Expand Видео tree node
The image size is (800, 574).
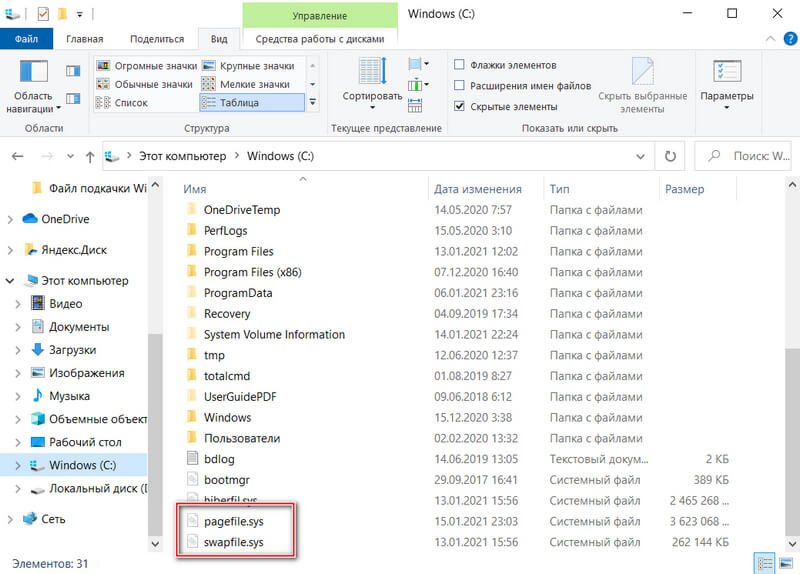(x=18, y=304)
